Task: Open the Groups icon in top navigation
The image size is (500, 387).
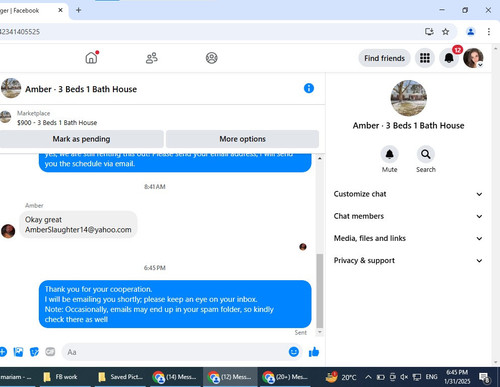Action: tap(211, 58)
